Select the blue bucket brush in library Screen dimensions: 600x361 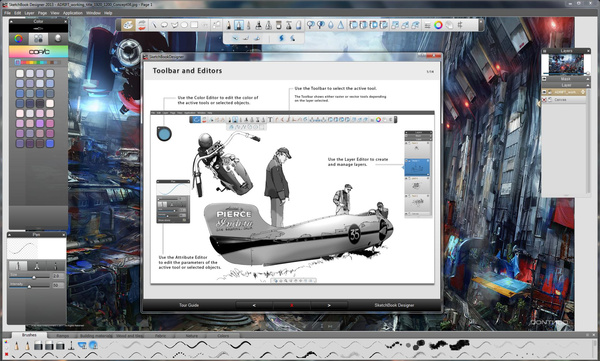coord(82,346)
